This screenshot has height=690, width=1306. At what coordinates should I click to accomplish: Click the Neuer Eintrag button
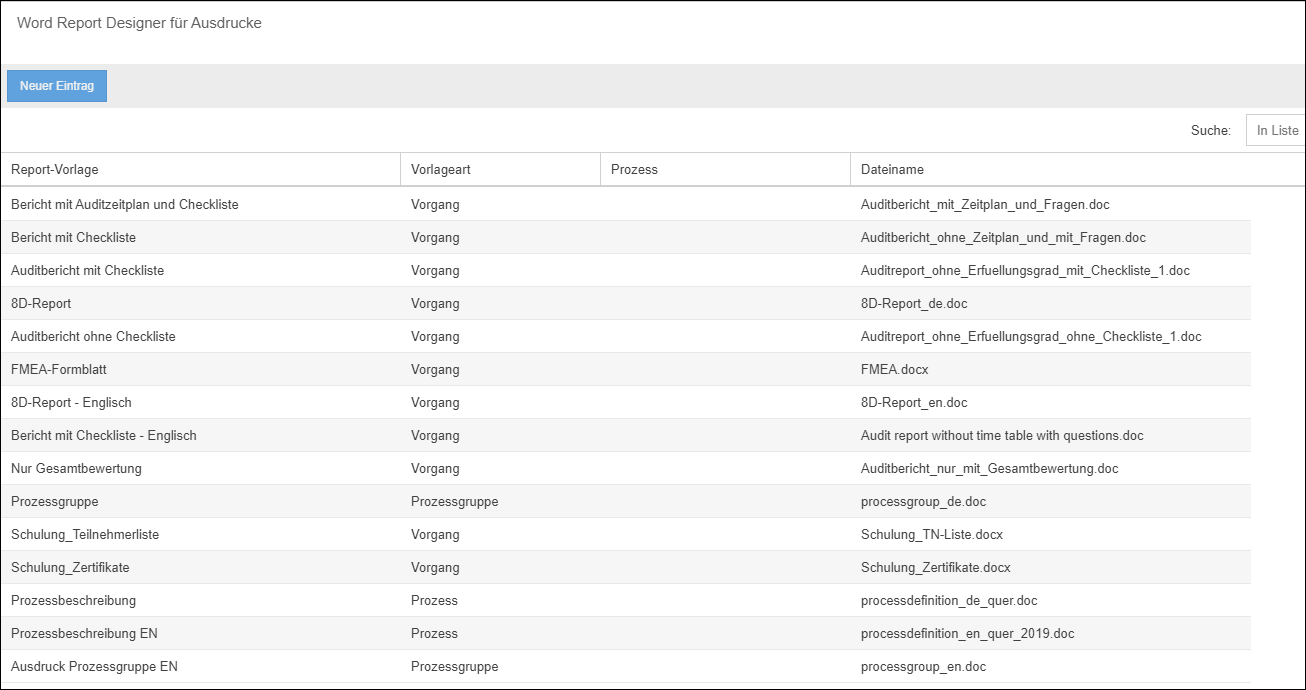(57, 86)
